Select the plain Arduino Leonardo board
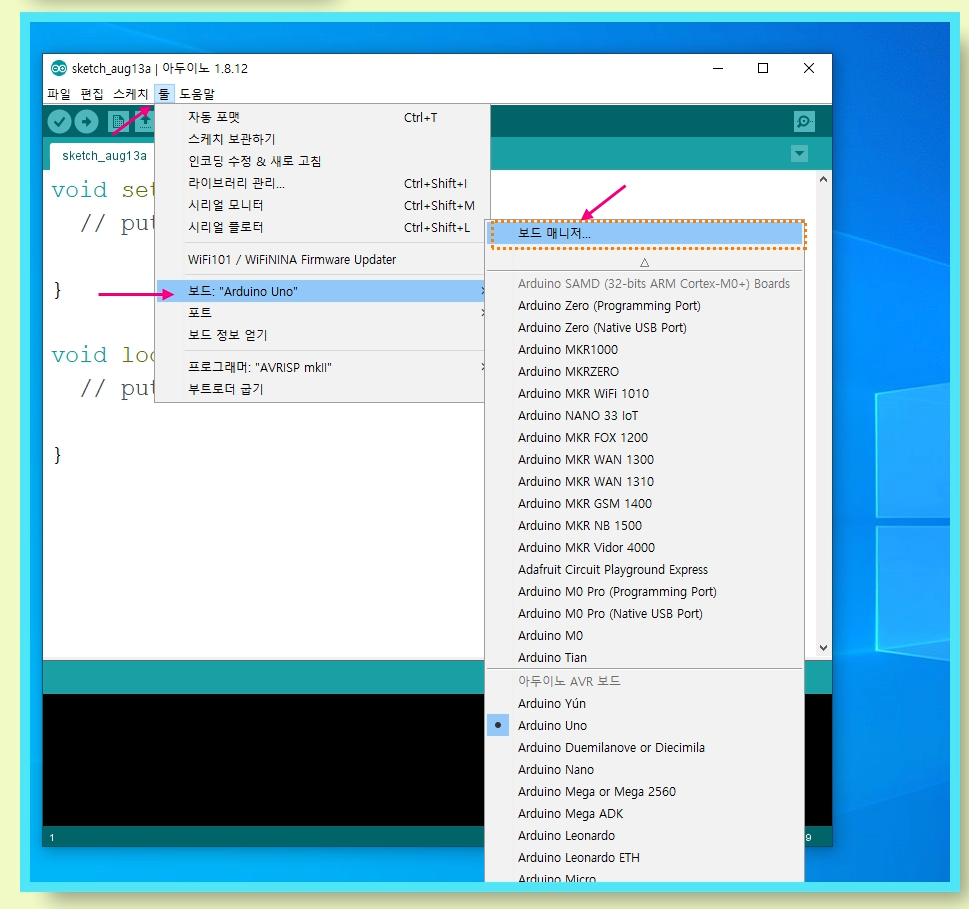The width and height of the screenshot is (969, 909). click(x=645, y=835)
